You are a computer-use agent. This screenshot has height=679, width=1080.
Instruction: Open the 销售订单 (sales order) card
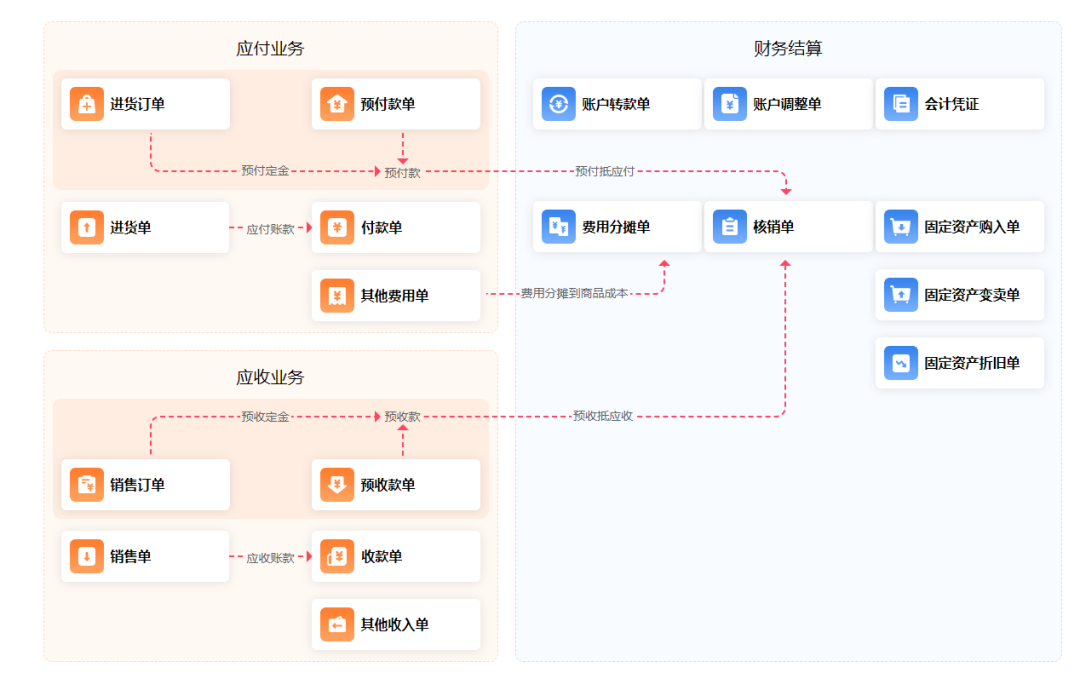tap(145, 485)
